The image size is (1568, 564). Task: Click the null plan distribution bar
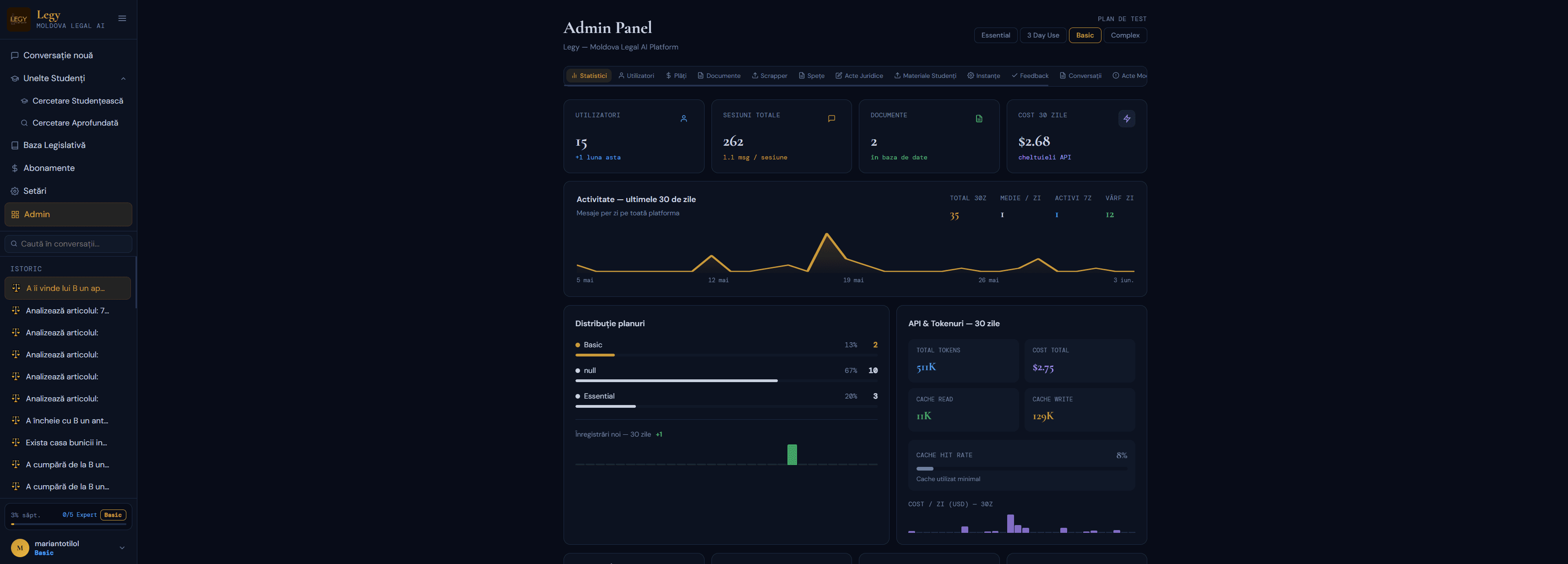pyautogui.click(x=726, y=381)
